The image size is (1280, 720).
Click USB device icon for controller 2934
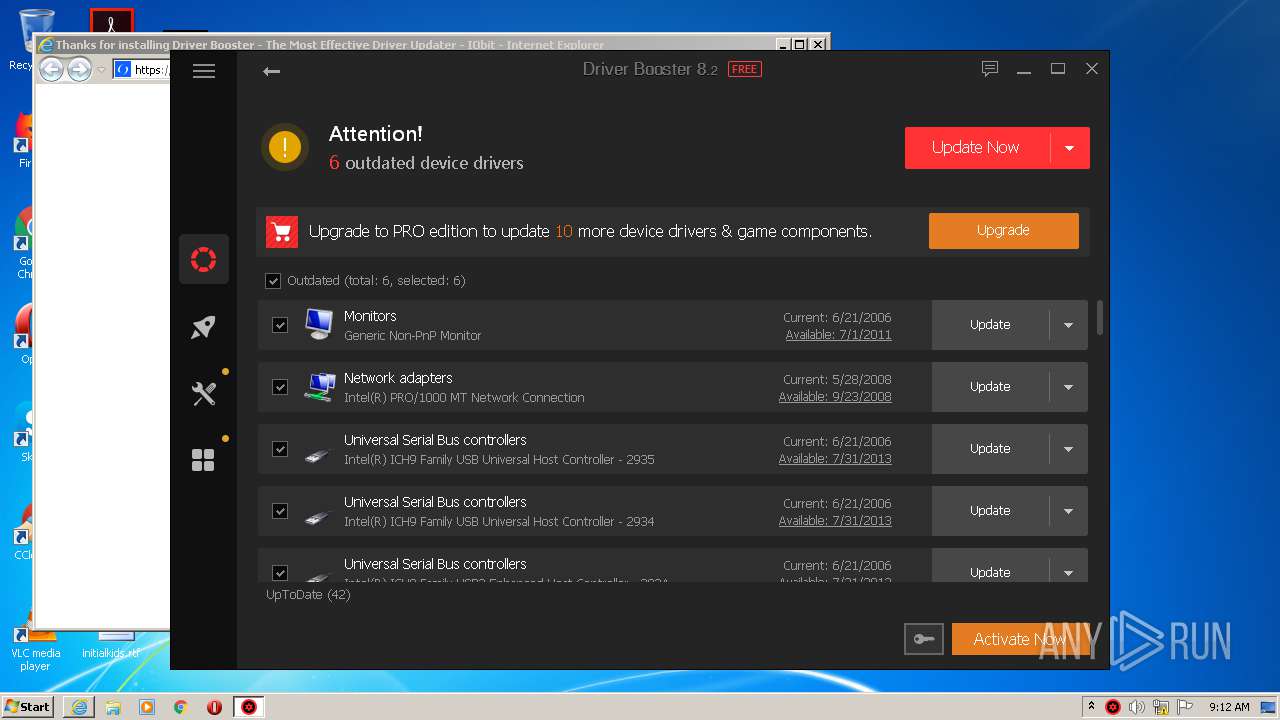[317, 518]
